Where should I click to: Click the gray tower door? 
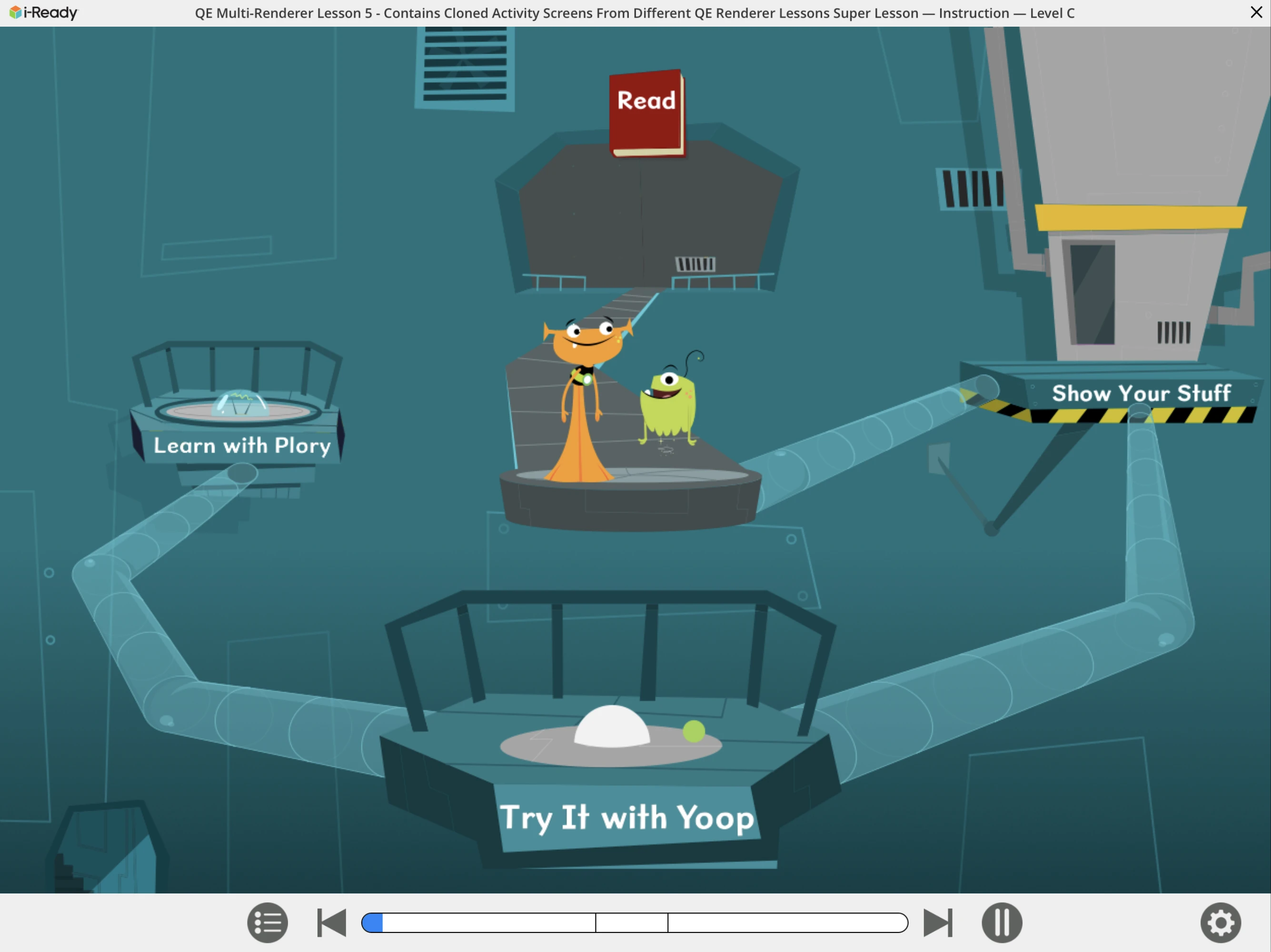point(1092,293)
